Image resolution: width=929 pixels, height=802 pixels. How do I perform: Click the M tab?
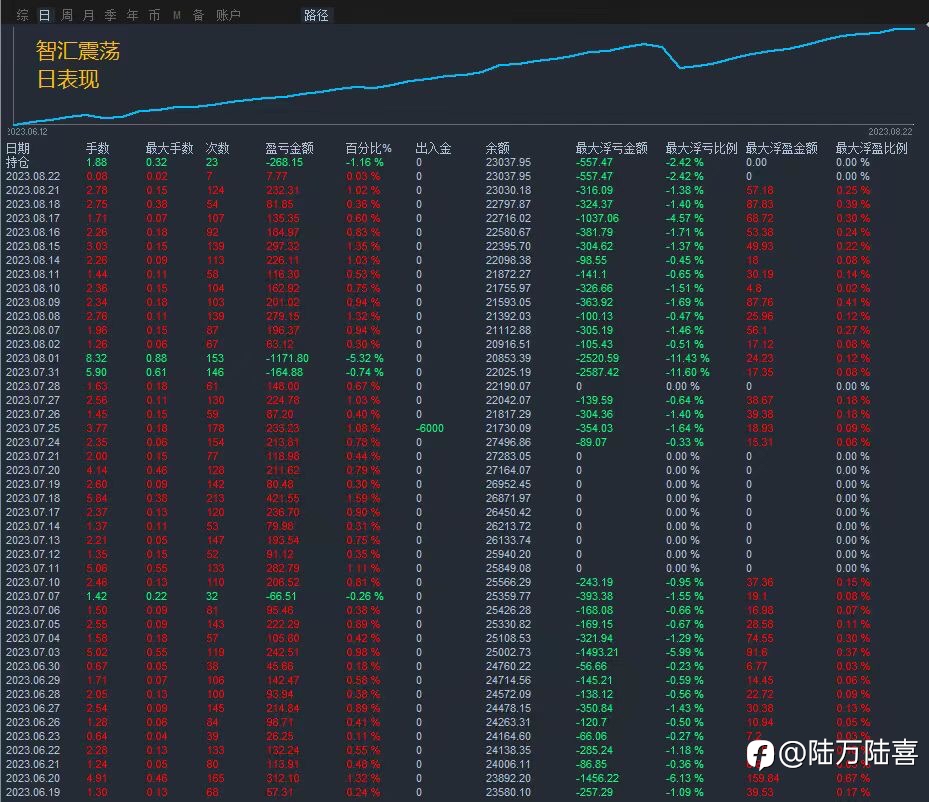coord(177,15)
